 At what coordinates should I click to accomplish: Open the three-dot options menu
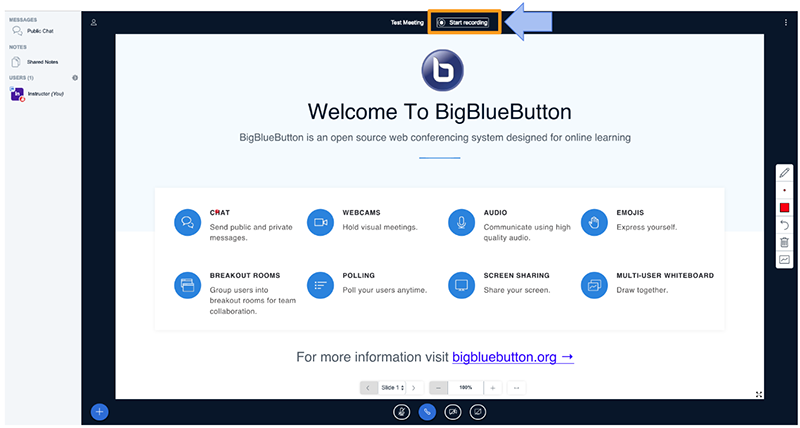point(786,22)
